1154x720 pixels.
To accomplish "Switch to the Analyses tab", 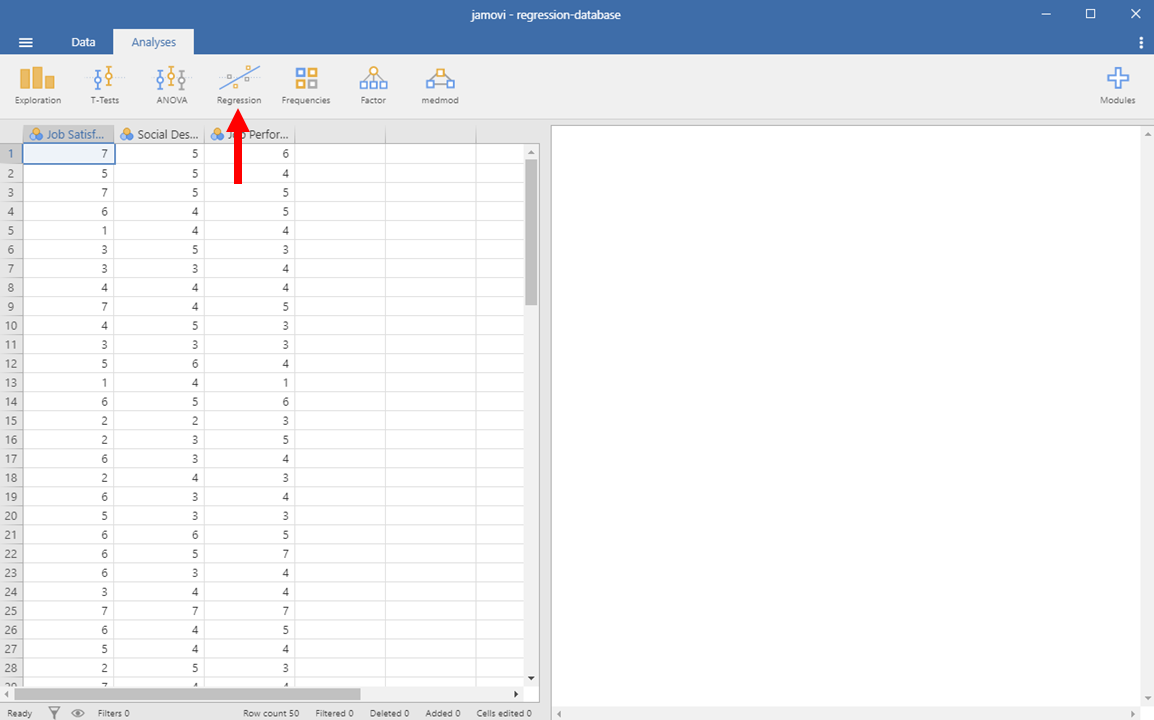I will click(153, 43).
